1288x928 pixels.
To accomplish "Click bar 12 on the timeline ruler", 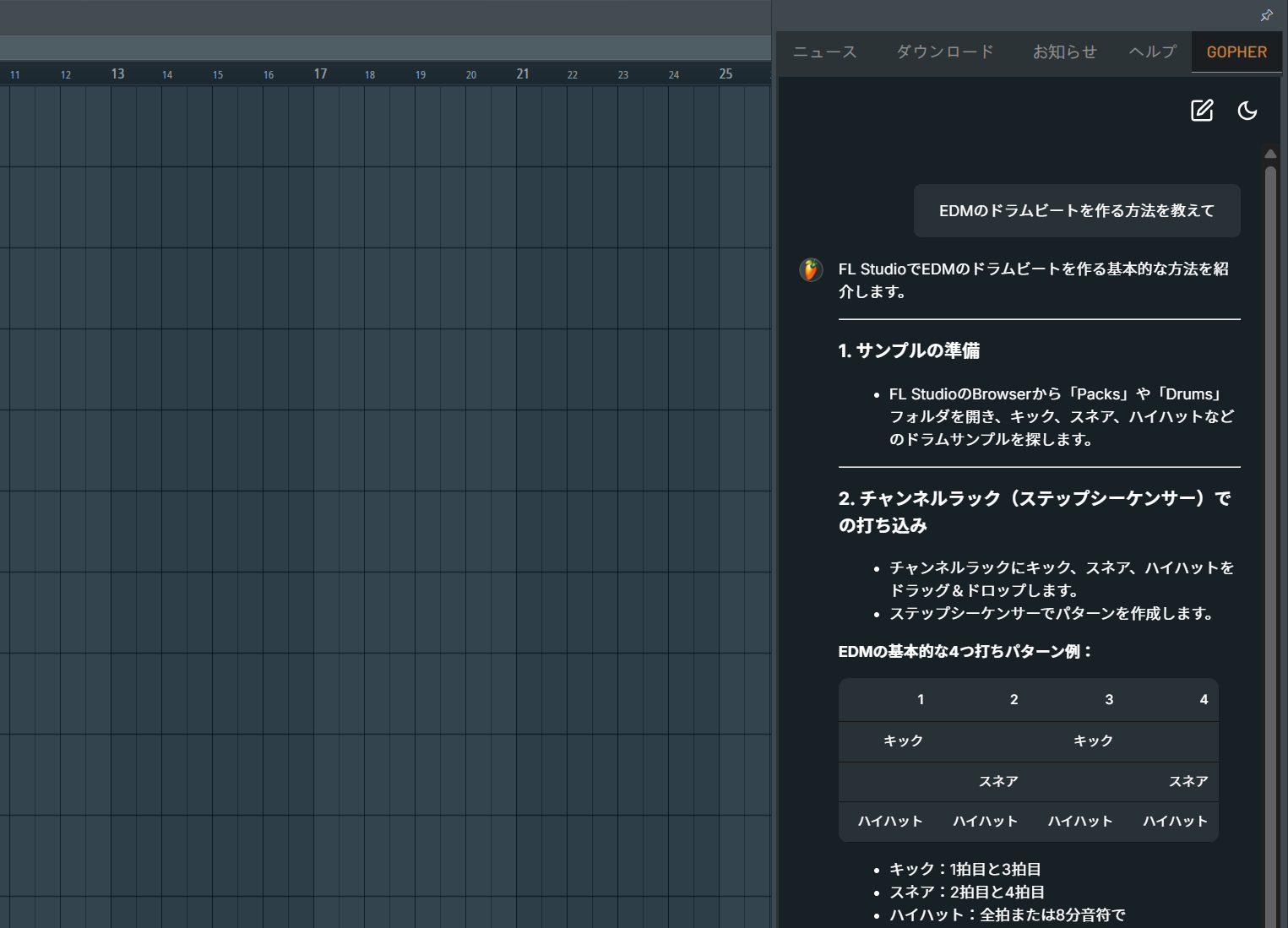I will (66, 75).
